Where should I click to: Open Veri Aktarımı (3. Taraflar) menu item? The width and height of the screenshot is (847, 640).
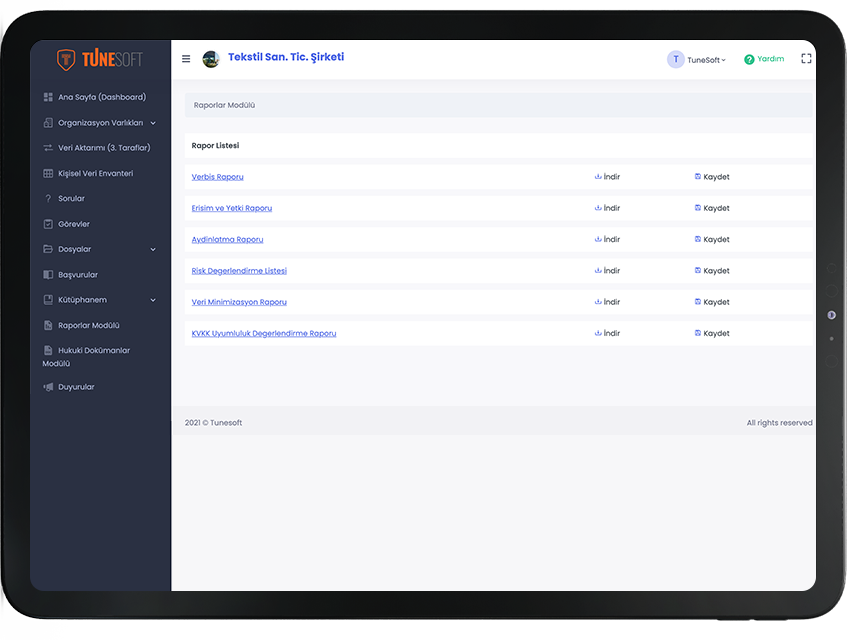coord(104,147)
